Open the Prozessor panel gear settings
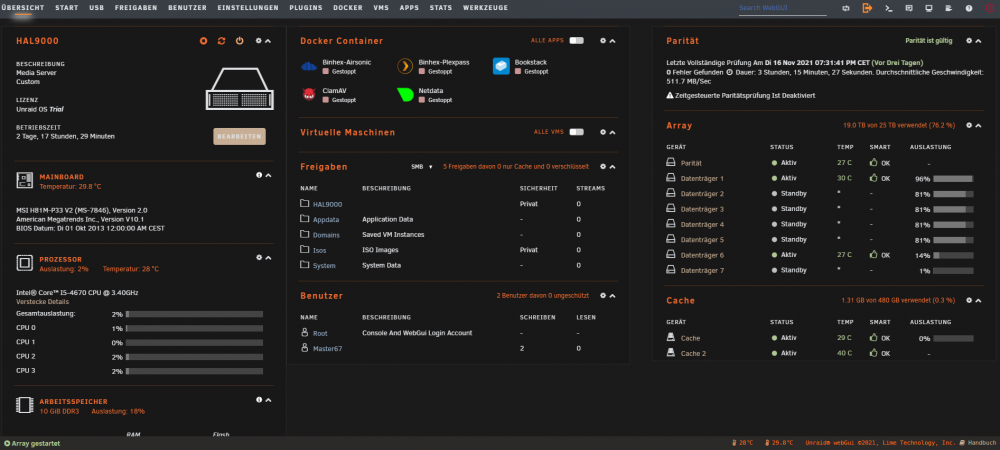This screenshot has height=450, width=1000. 259,258
